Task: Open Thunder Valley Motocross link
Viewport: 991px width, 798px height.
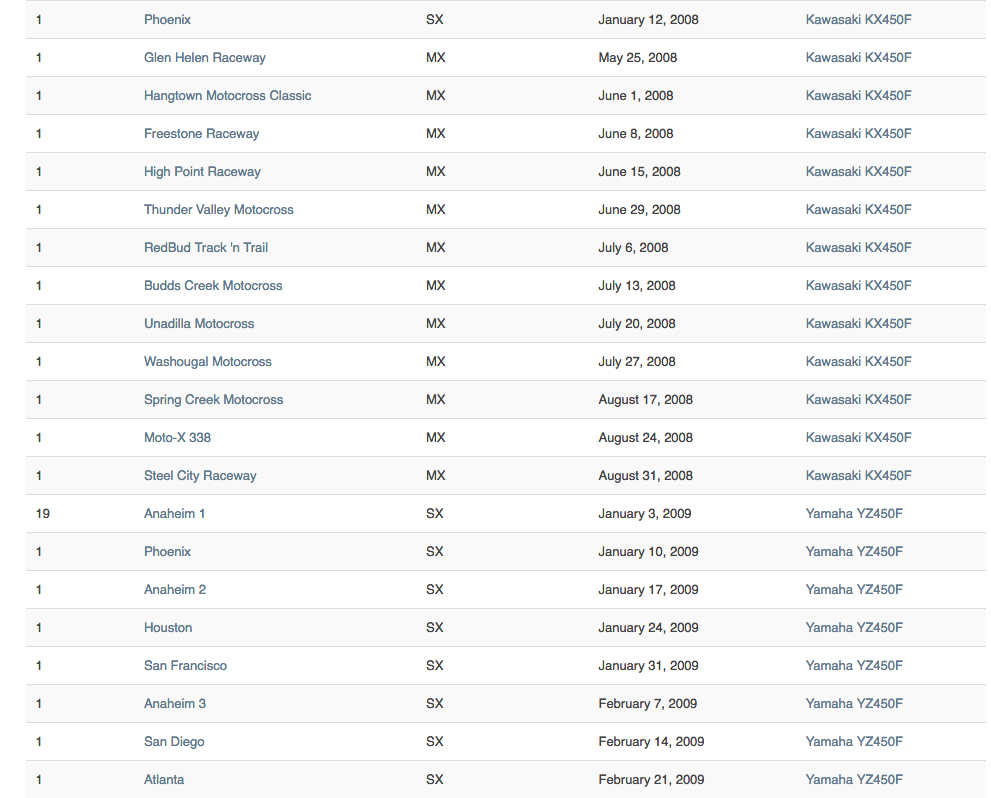Action: [x=218, y=210]
